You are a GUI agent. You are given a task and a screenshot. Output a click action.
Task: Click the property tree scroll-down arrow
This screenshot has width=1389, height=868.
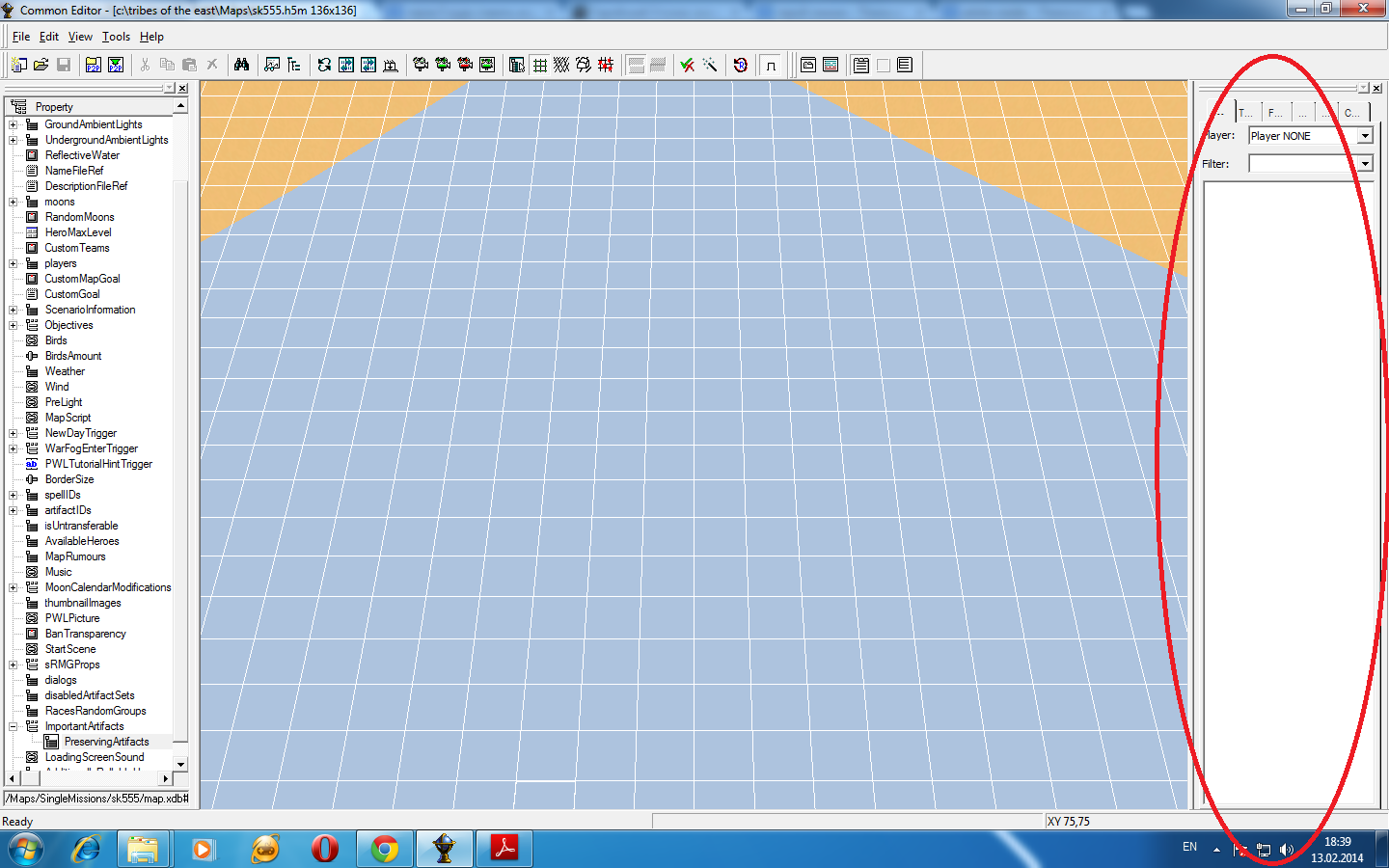(180, 764)
